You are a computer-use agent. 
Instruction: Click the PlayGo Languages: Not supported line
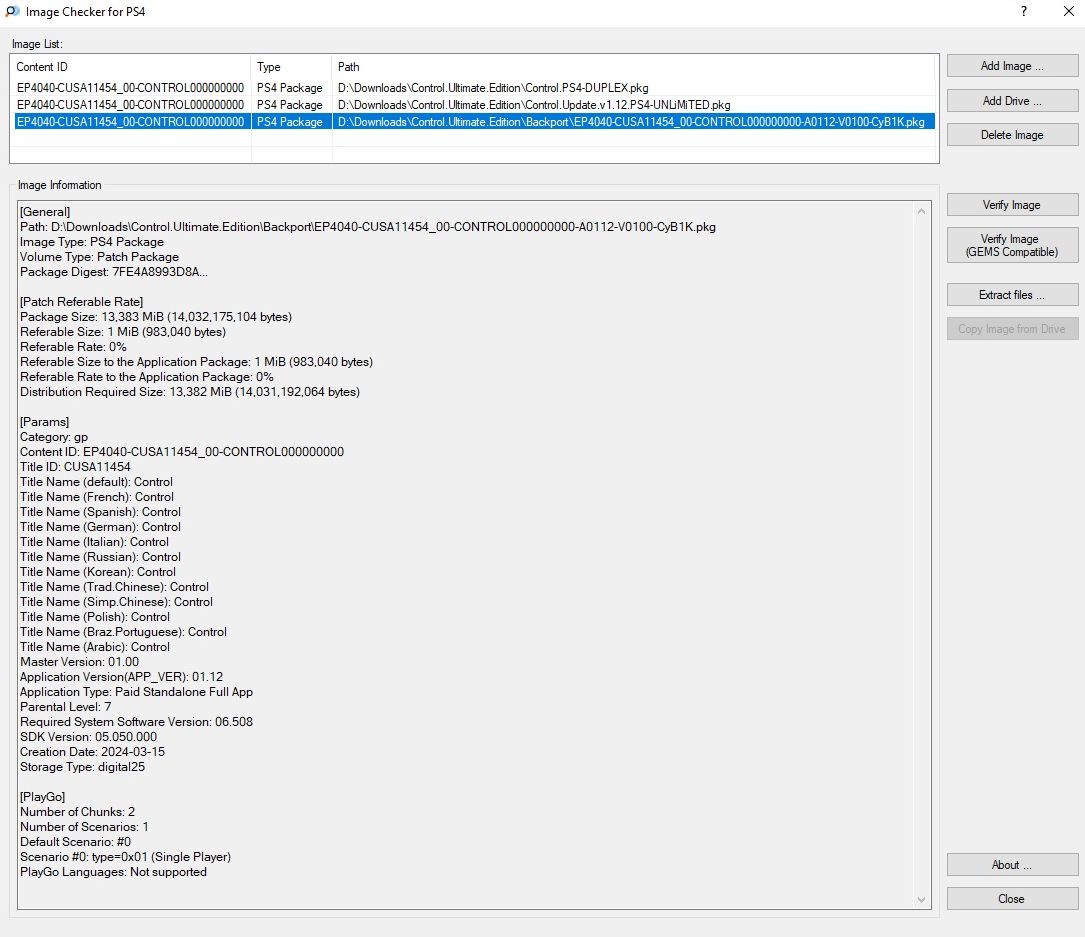(113, 872)
